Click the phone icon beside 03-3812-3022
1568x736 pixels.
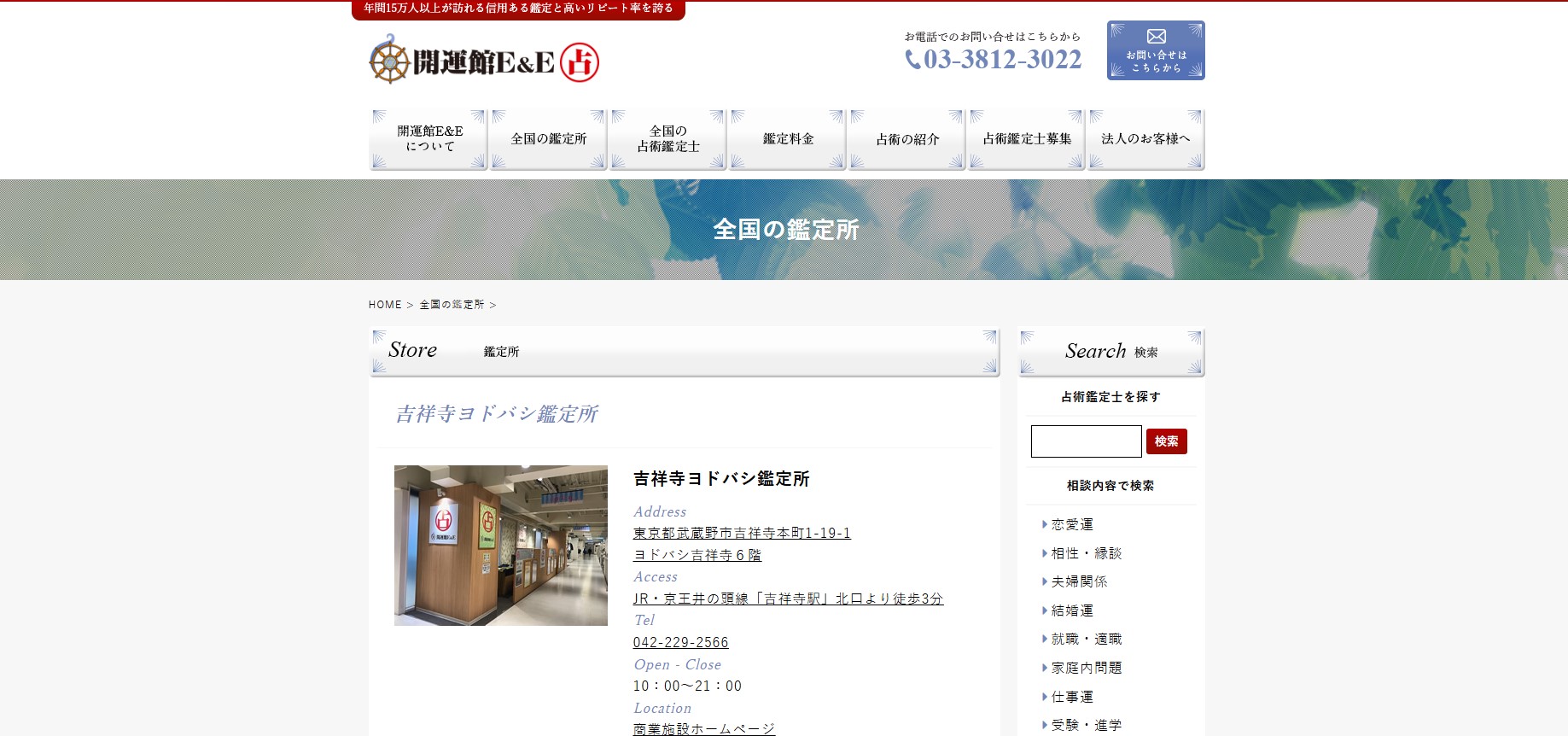pyautogui.click(x=912, y=59)
